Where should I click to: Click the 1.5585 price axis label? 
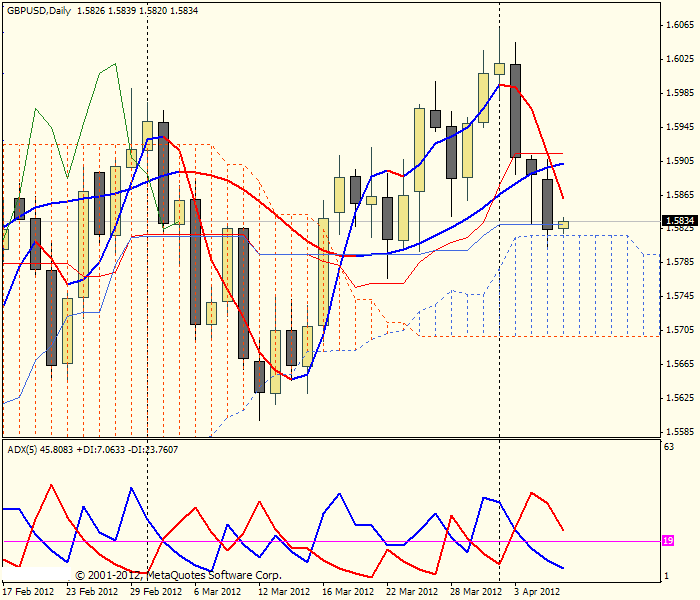pyautogui.click(x=680, y=432)
